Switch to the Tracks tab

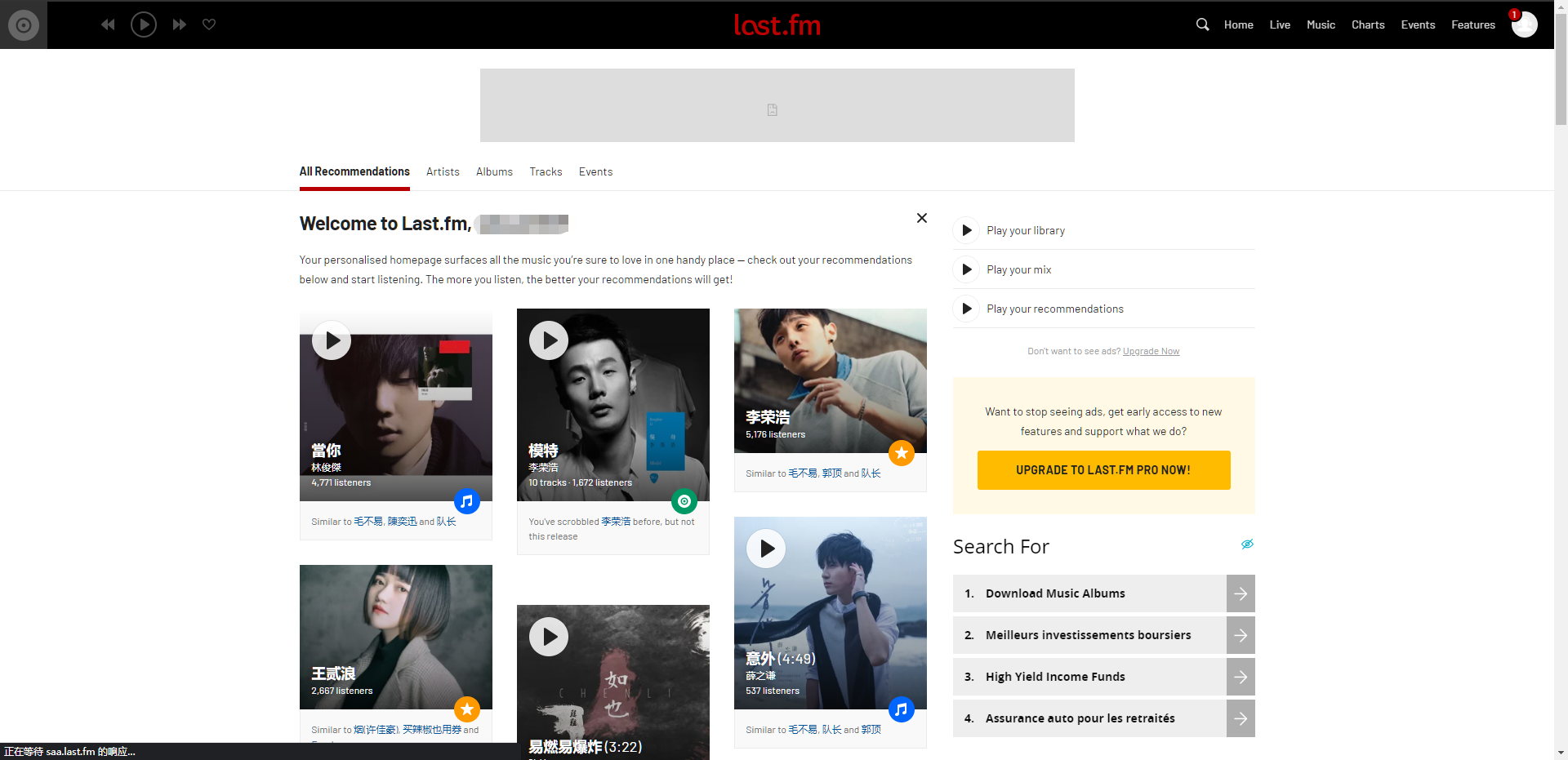546,171
